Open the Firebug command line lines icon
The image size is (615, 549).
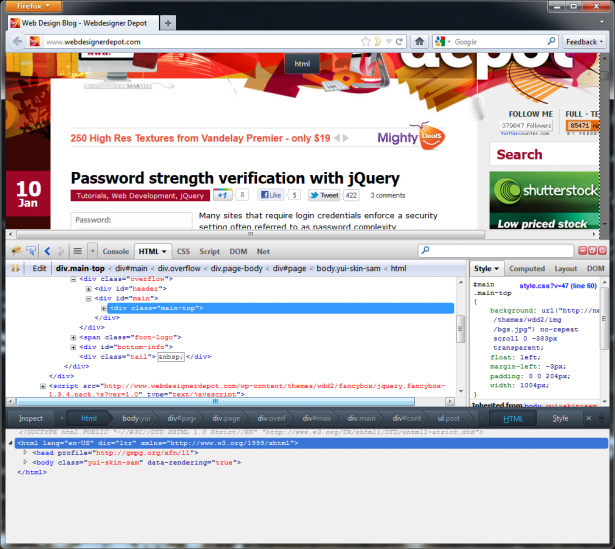pos(78,251)
